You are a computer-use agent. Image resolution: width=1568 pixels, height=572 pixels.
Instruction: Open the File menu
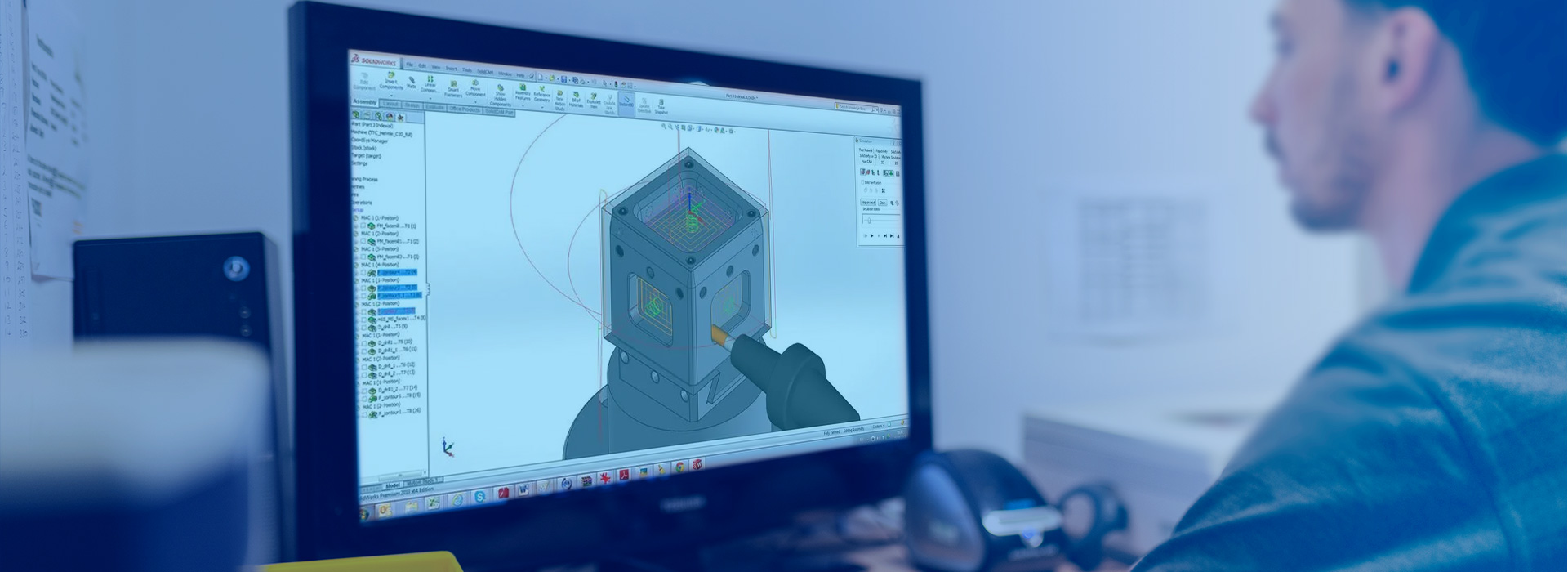pyautogui.click(x=410, y=65)
